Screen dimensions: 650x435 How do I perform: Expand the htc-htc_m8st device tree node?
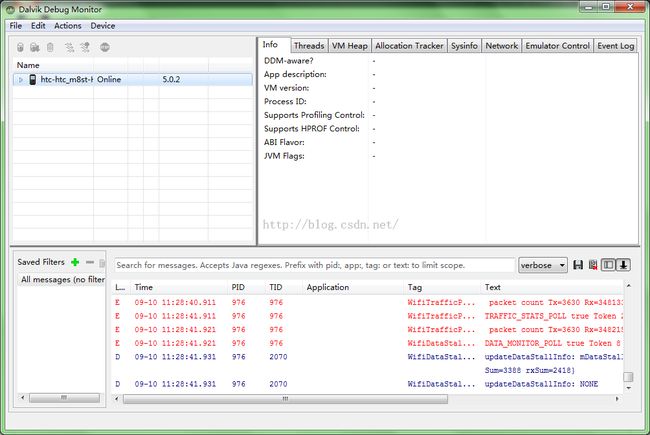pos(21,80)
